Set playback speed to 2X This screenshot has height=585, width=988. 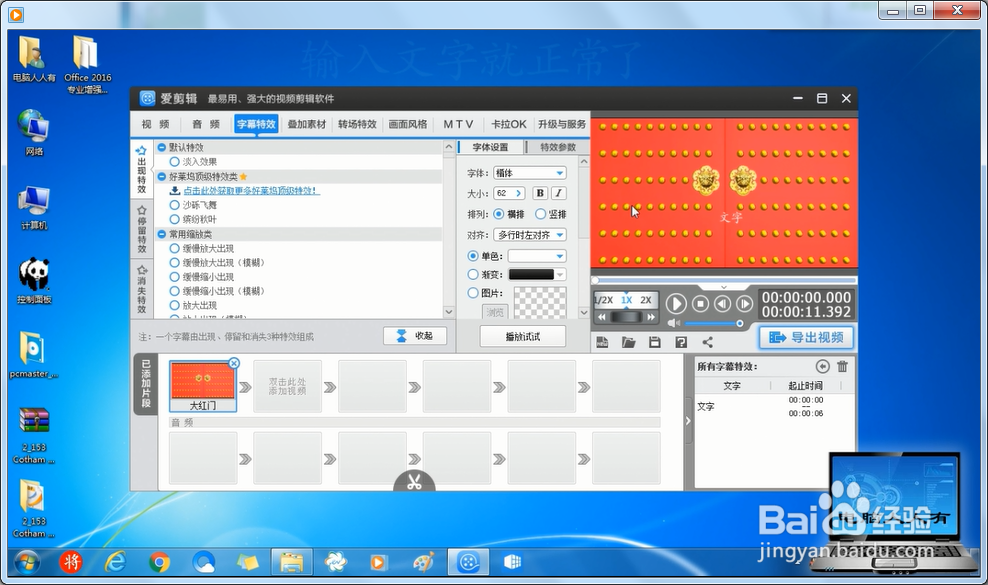(x=646, y=300)
